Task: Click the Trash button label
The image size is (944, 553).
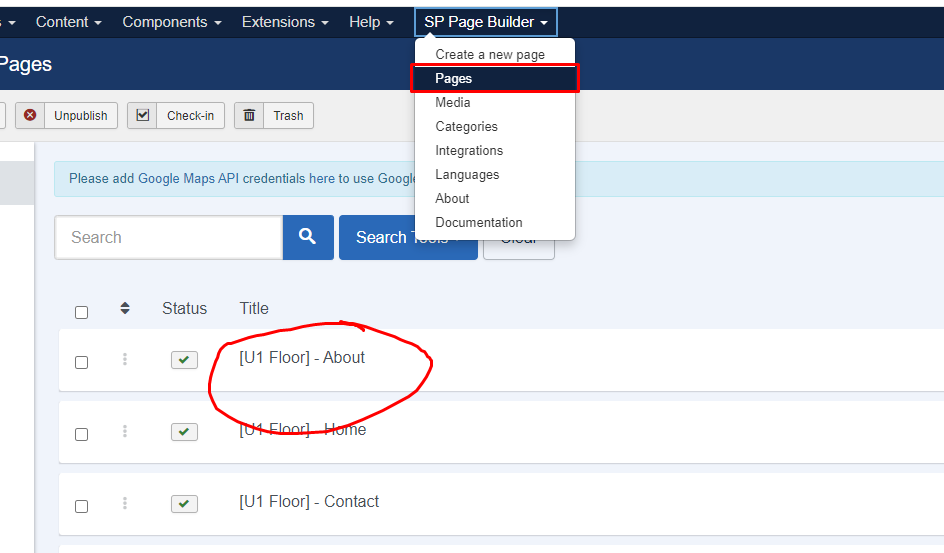Action: pos(288,116)
